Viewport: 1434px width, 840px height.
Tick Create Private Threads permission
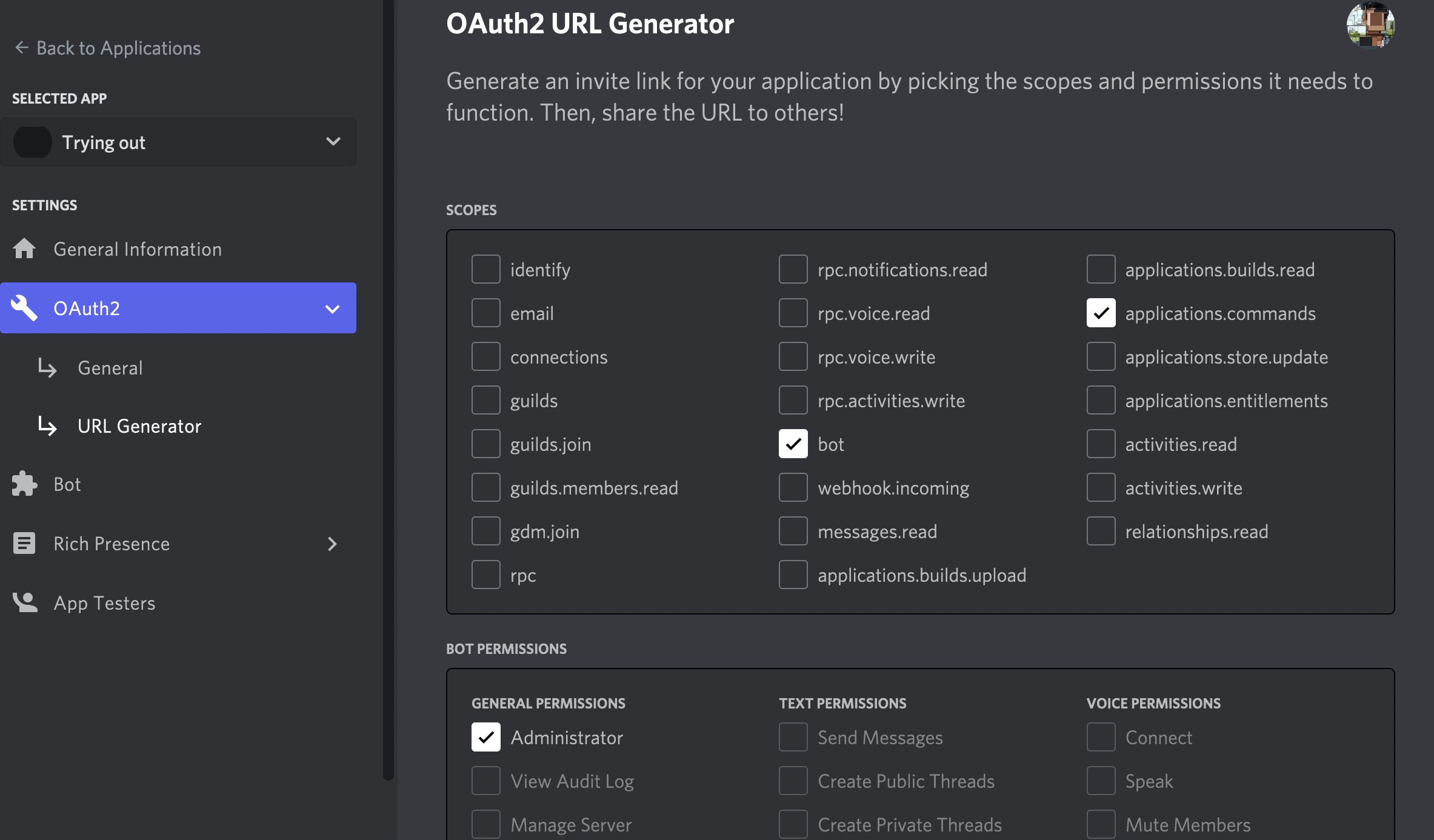coord(793,824)
